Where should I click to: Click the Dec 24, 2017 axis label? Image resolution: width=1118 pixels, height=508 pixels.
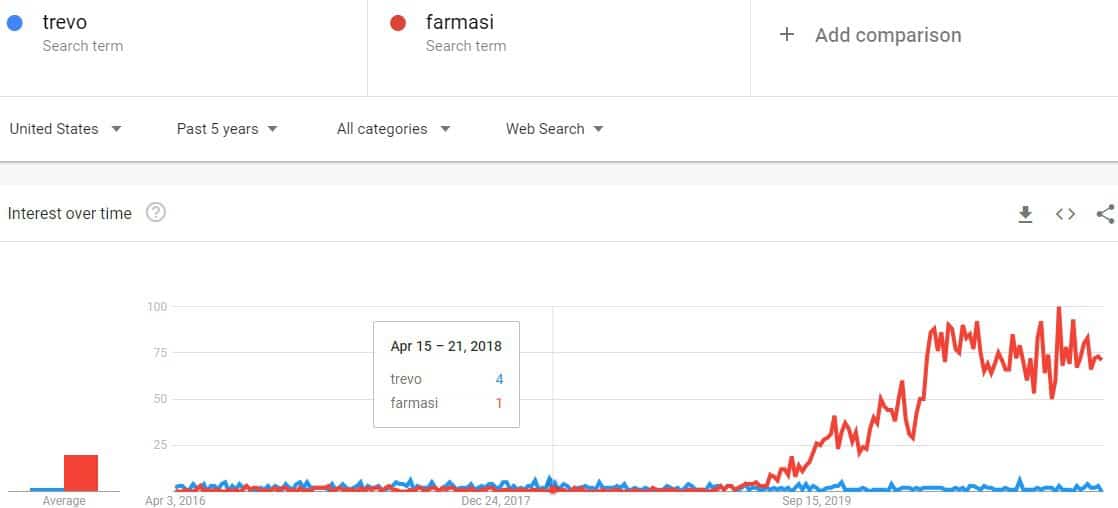496,501
